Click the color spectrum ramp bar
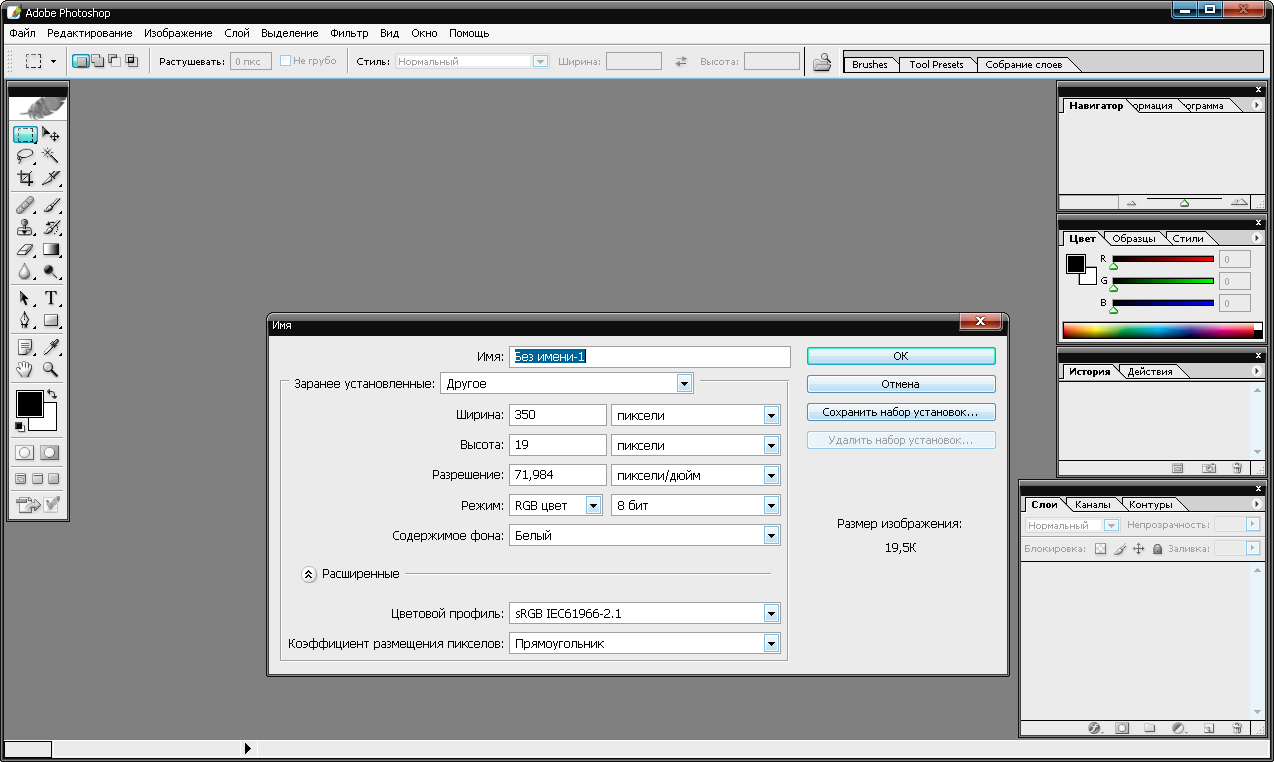The width and height of the screenshot is (1274, 762). click(1157, 330)
